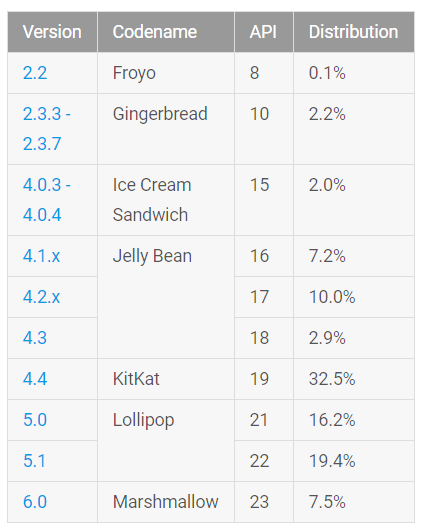Click the API column header
428x531 pixels.
(x=264, y=32)
